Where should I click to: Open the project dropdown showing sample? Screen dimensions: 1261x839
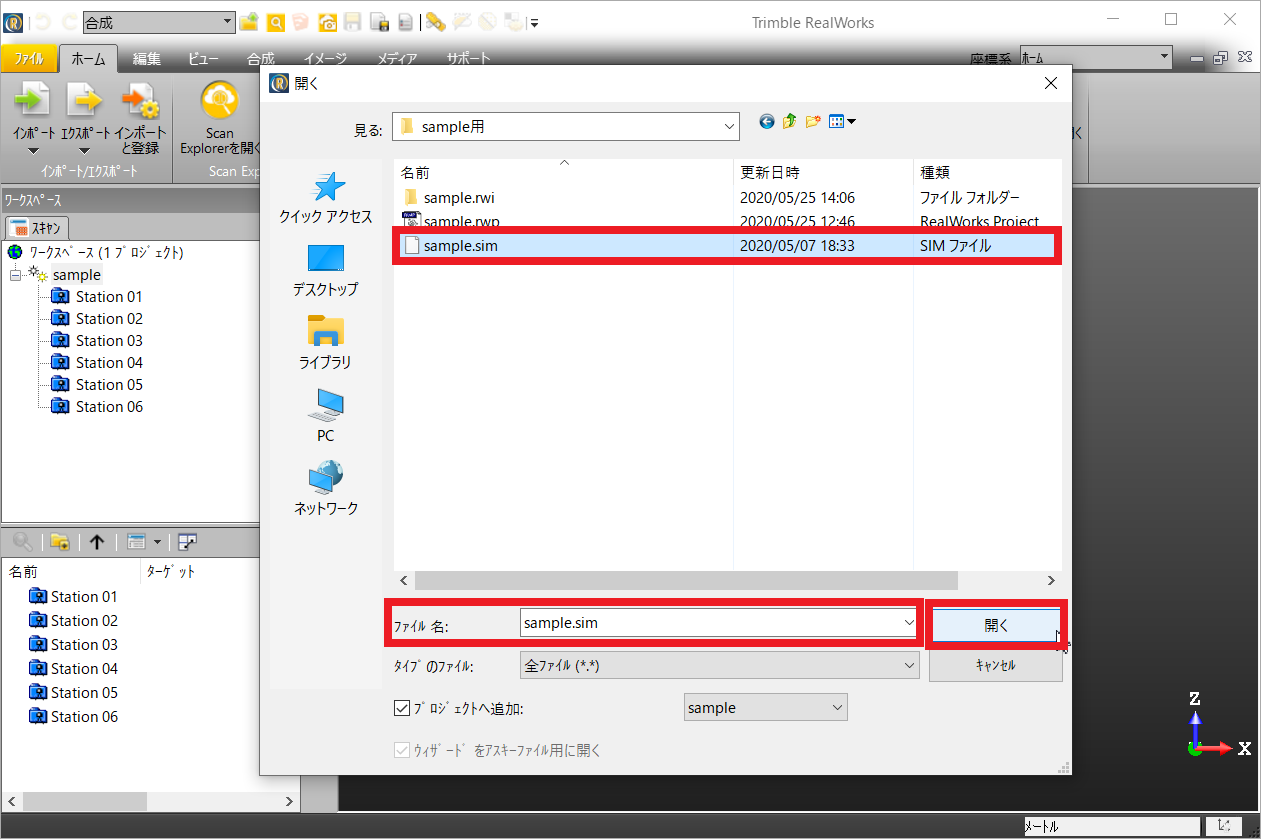coord(765,708)
